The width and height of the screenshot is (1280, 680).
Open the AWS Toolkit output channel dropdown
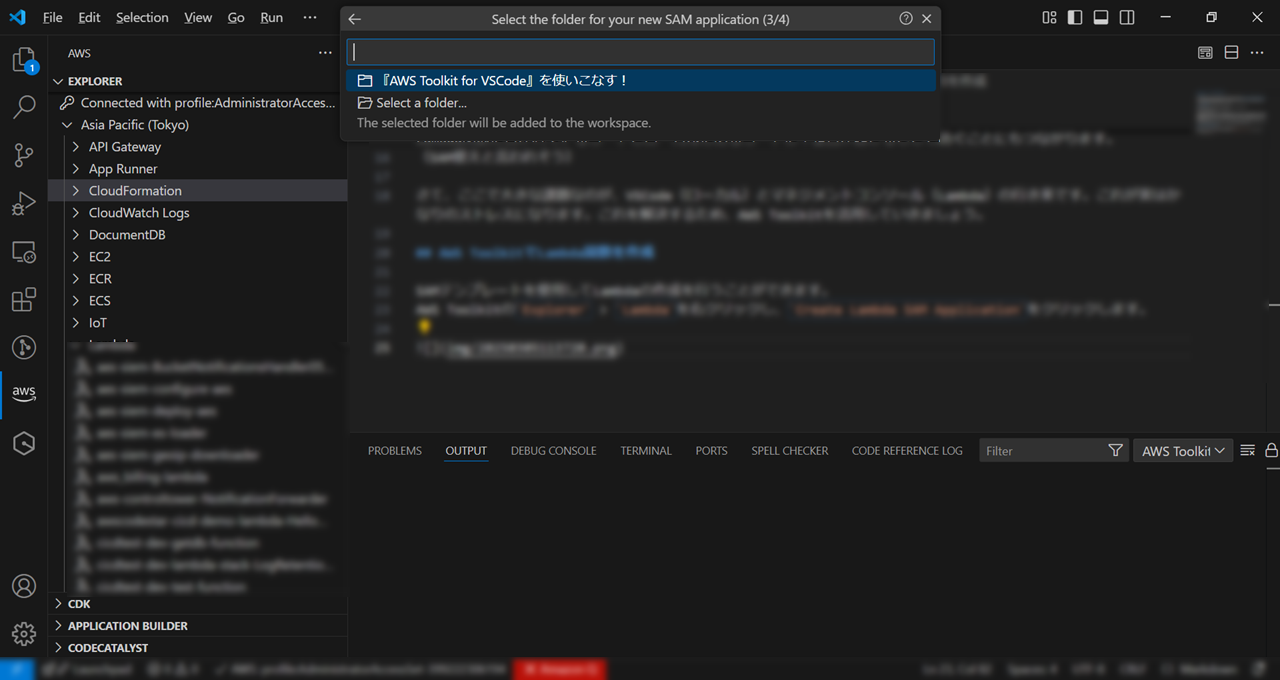point(1183,450)
